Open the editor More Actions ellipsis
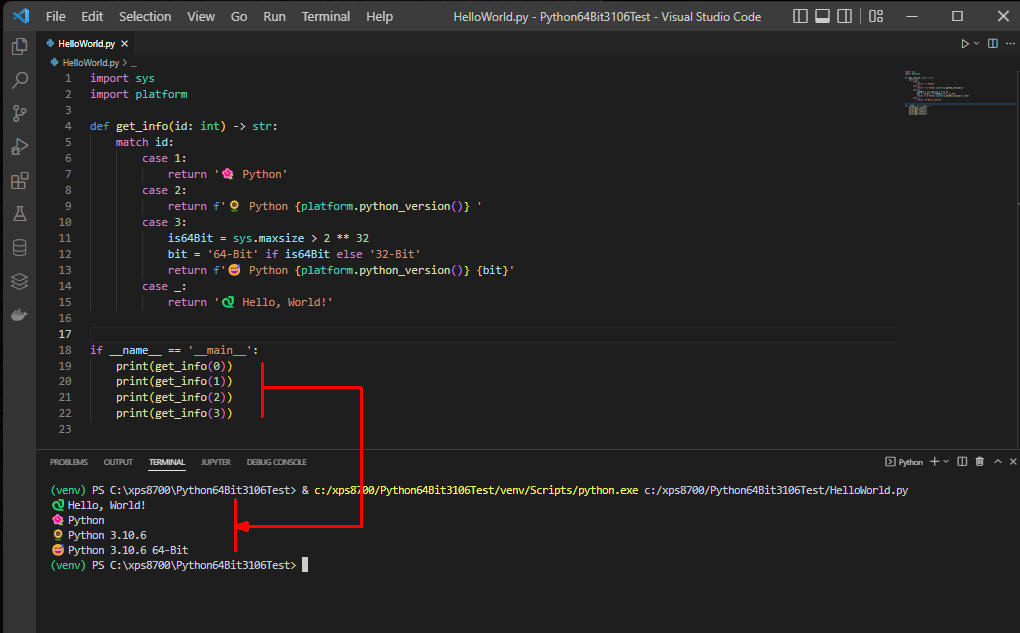This screenshot has height=633, width=1020. [x=1010, y=44]
